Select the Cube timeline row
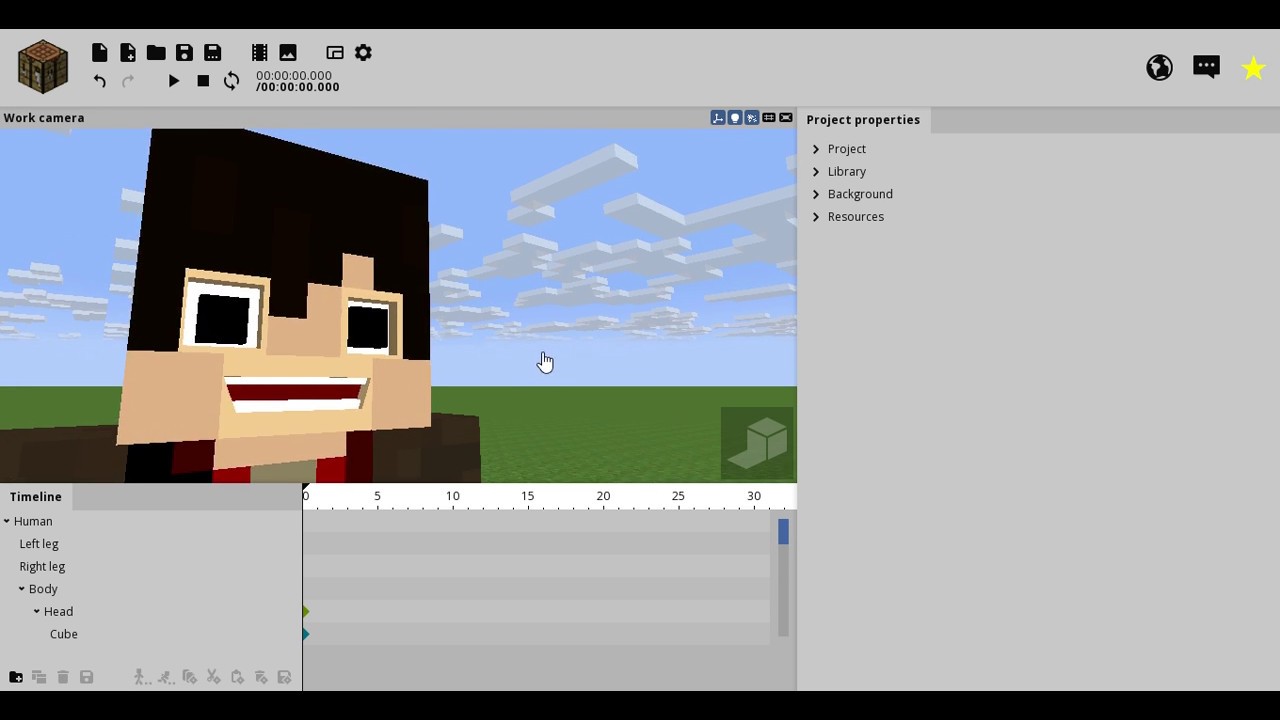The height and width of the screenshot is (720, 1280). [x=151, y=634]
